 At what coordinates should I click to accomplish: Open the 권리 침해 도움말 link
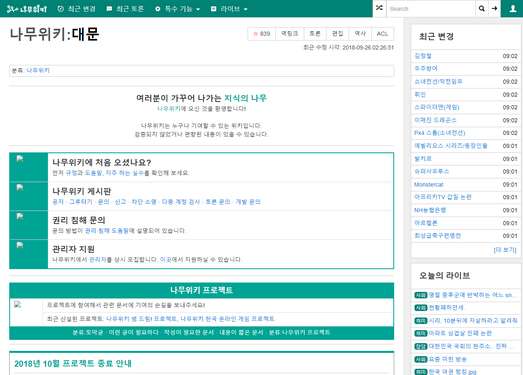tap(107, 231)
